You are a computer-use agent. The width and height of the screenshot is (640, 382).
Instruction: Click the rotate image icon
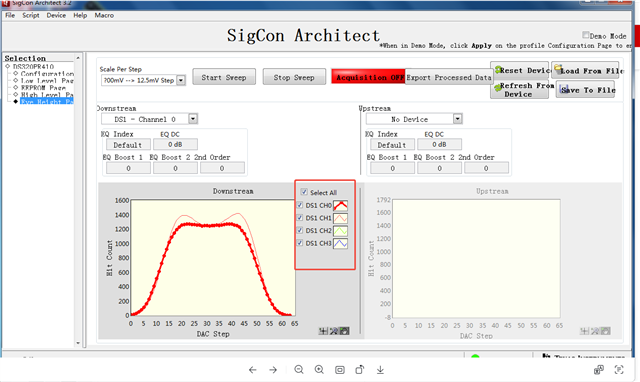[x=360, y=370]
